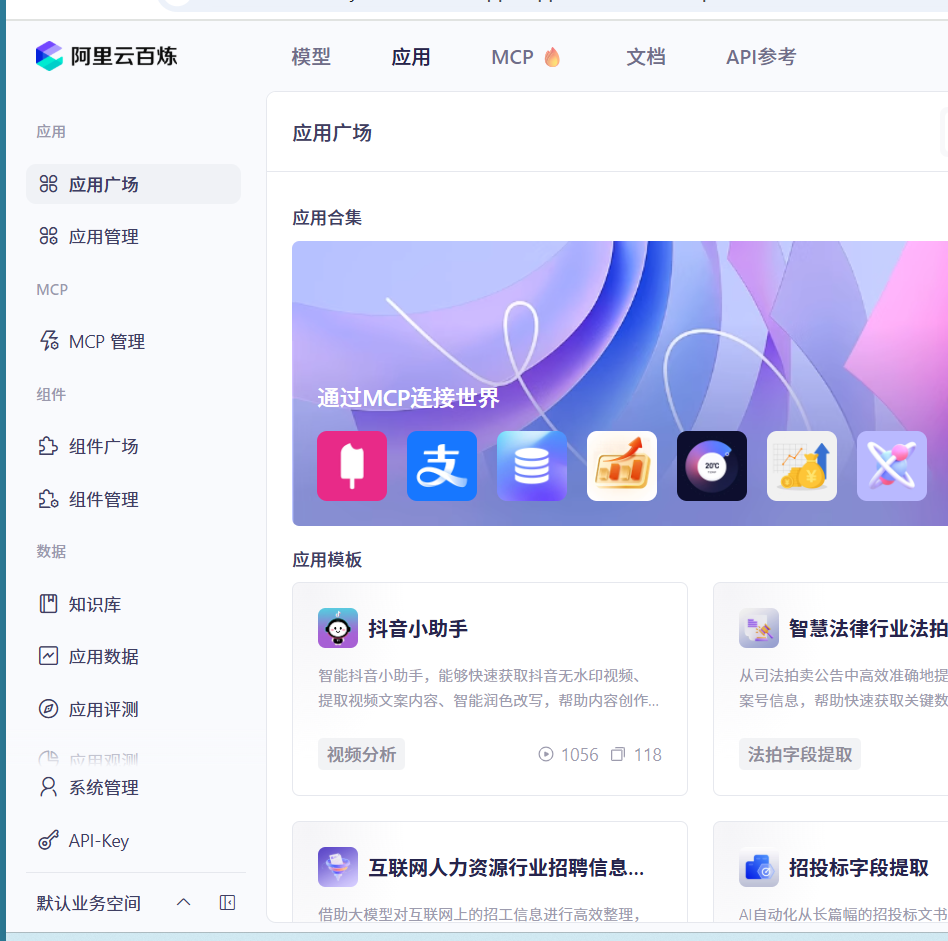Click the API-Key key icon
Image resolution: width=948 pixels, height=941 pixels.
(48, 840)
